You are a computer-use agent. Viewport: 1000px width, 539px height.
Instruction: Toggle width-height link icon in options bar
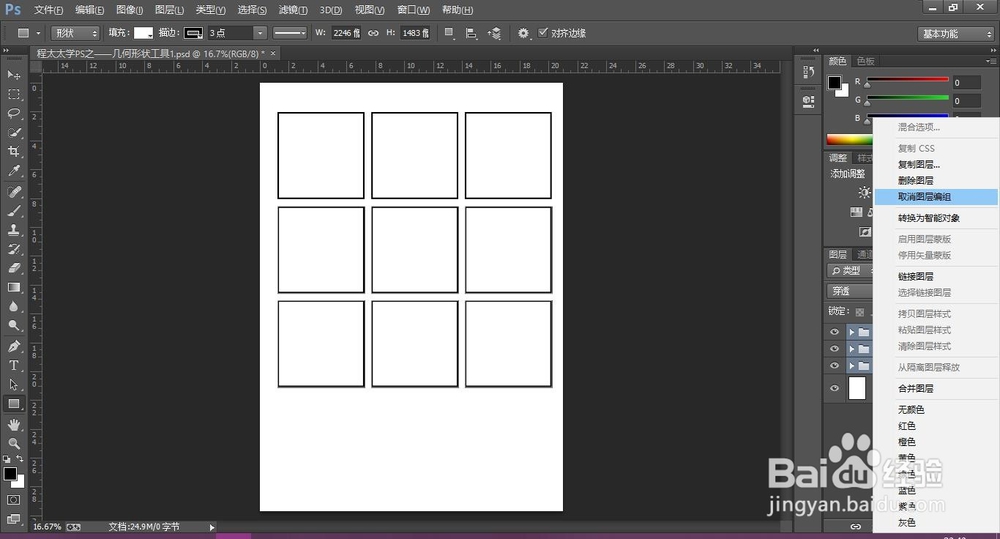(373, 33)
